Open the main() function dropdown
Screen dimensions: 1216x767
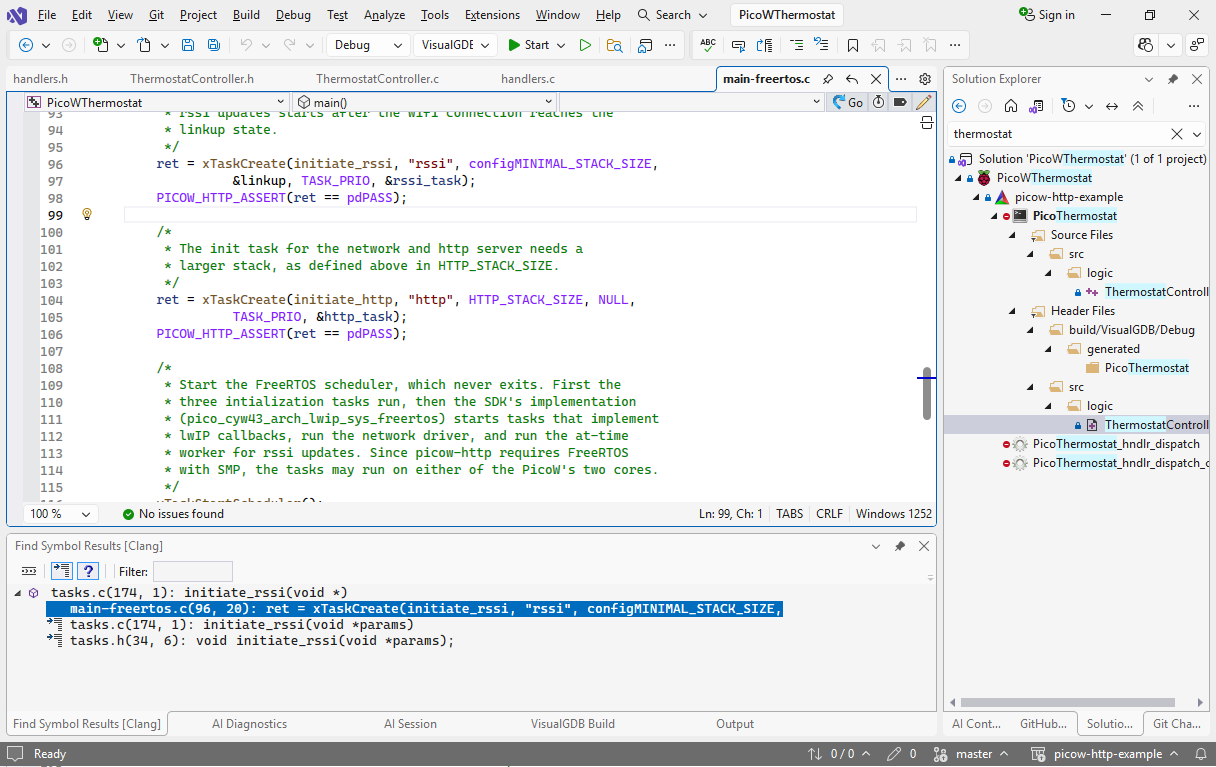click(x=424, y=102)
